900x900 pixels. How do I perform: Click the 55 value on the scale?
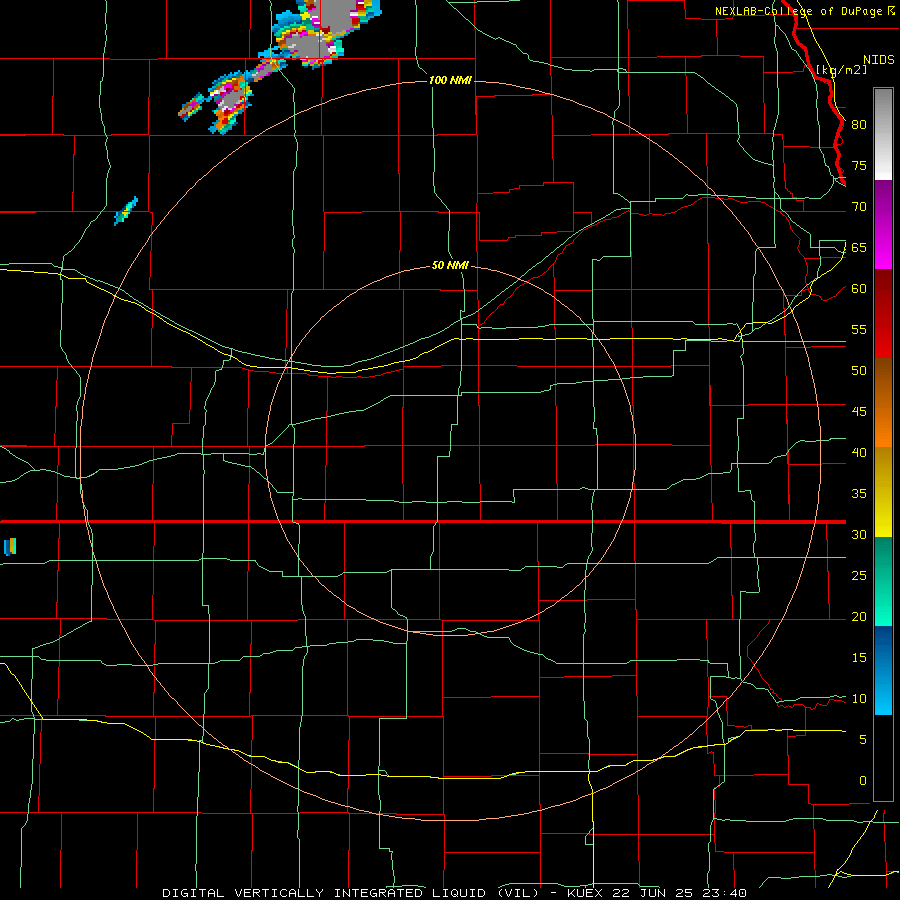[x=859, y=329]
